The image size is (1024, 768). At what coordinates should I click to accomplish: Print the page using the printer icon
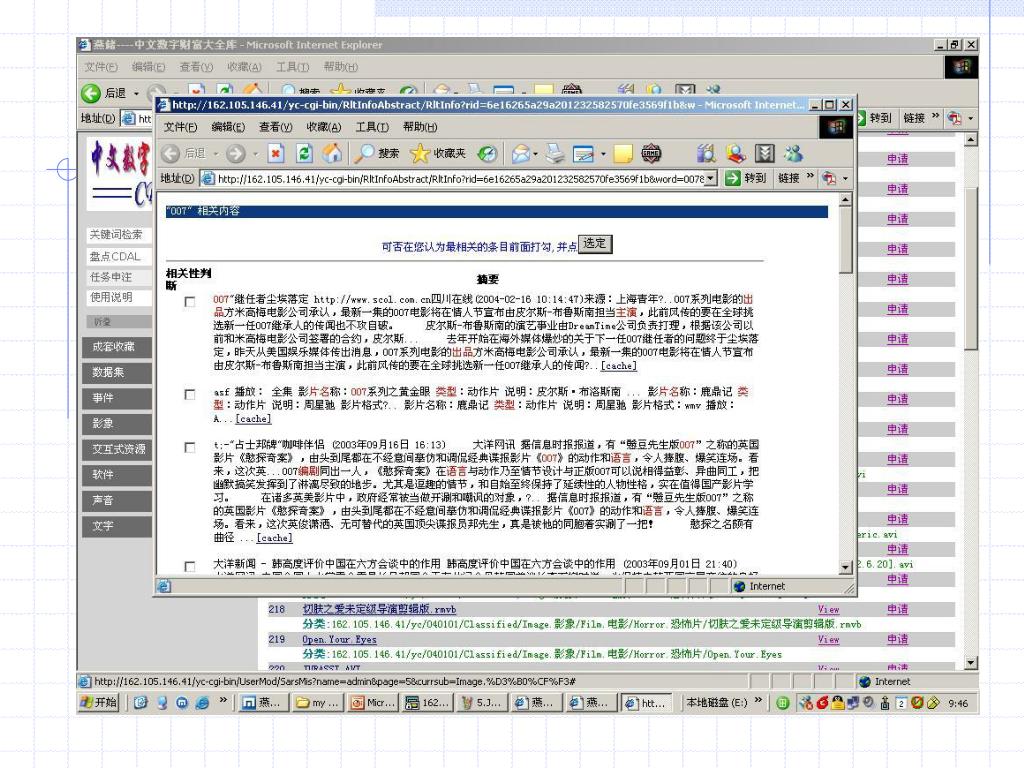click(x=555, y=153)
